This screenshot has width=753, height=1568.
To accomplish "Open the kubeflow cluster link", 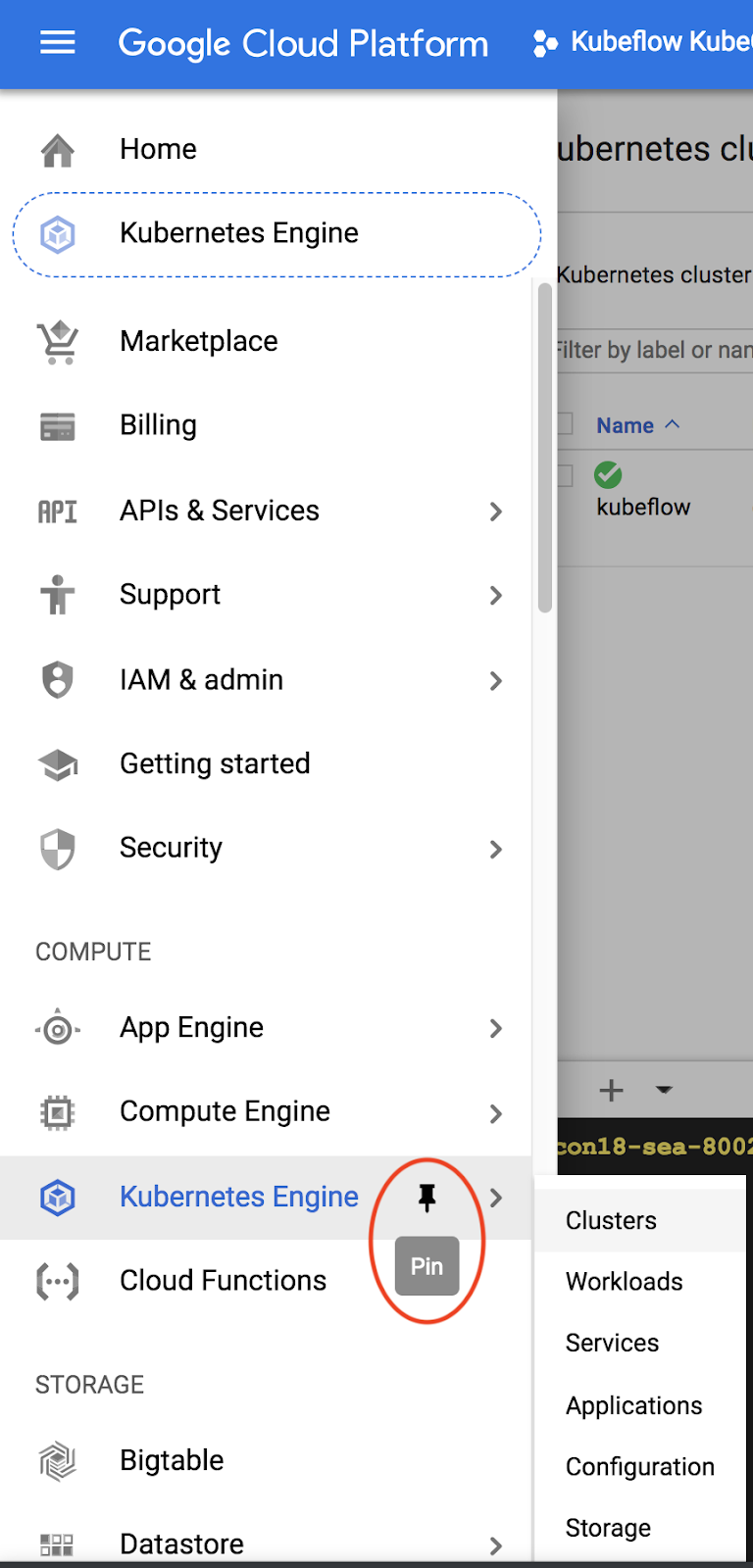I will 643,508.
